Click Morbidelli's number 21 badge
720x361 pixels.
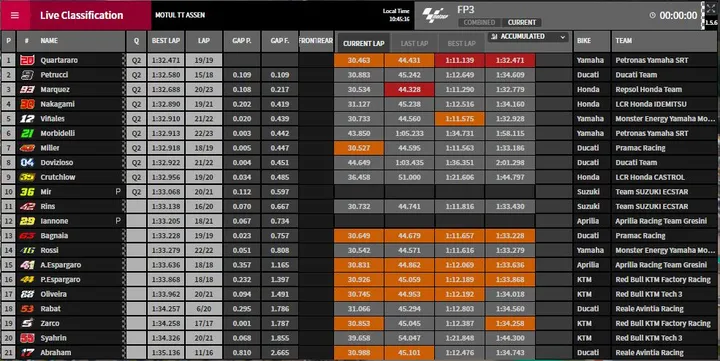tap(27, 133)
